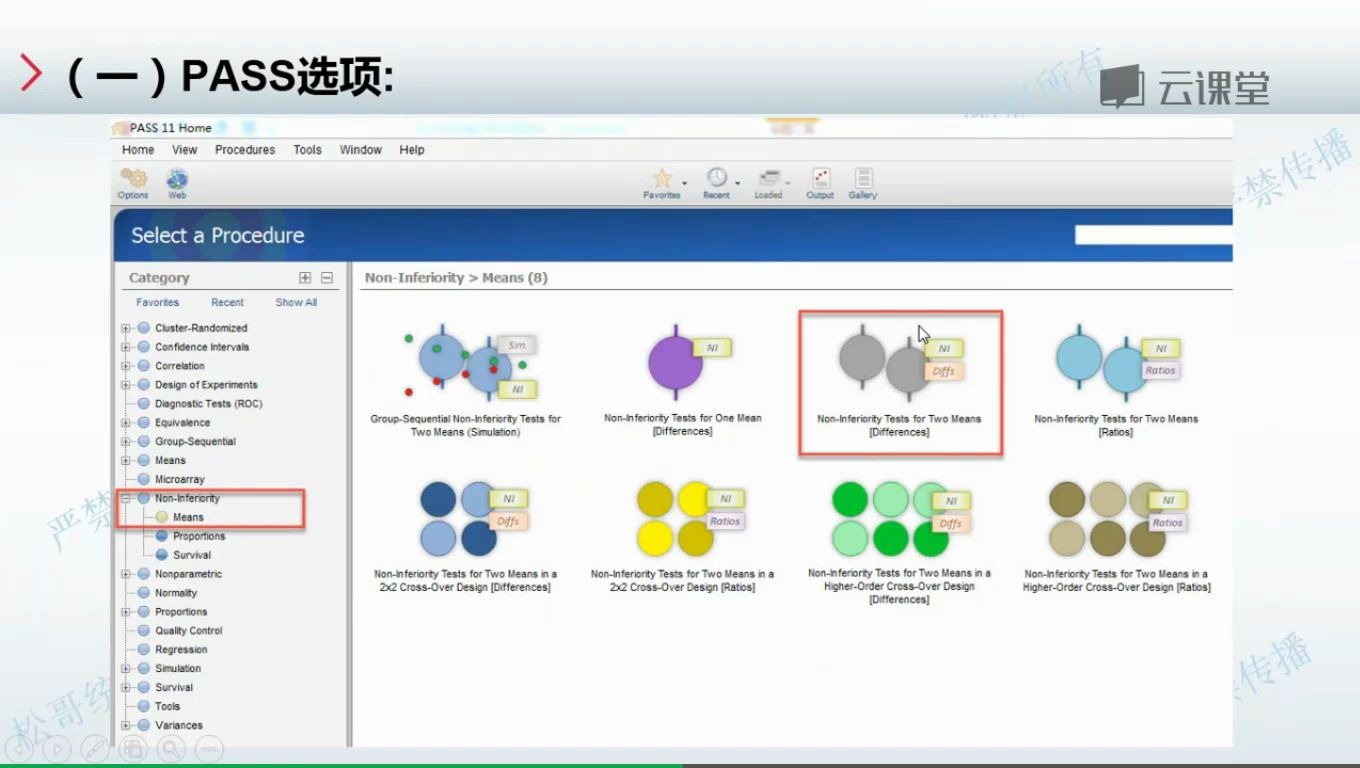Select the Simulation category
Viewport: 1360px width, 768px height.
click(x=178, y=669)
